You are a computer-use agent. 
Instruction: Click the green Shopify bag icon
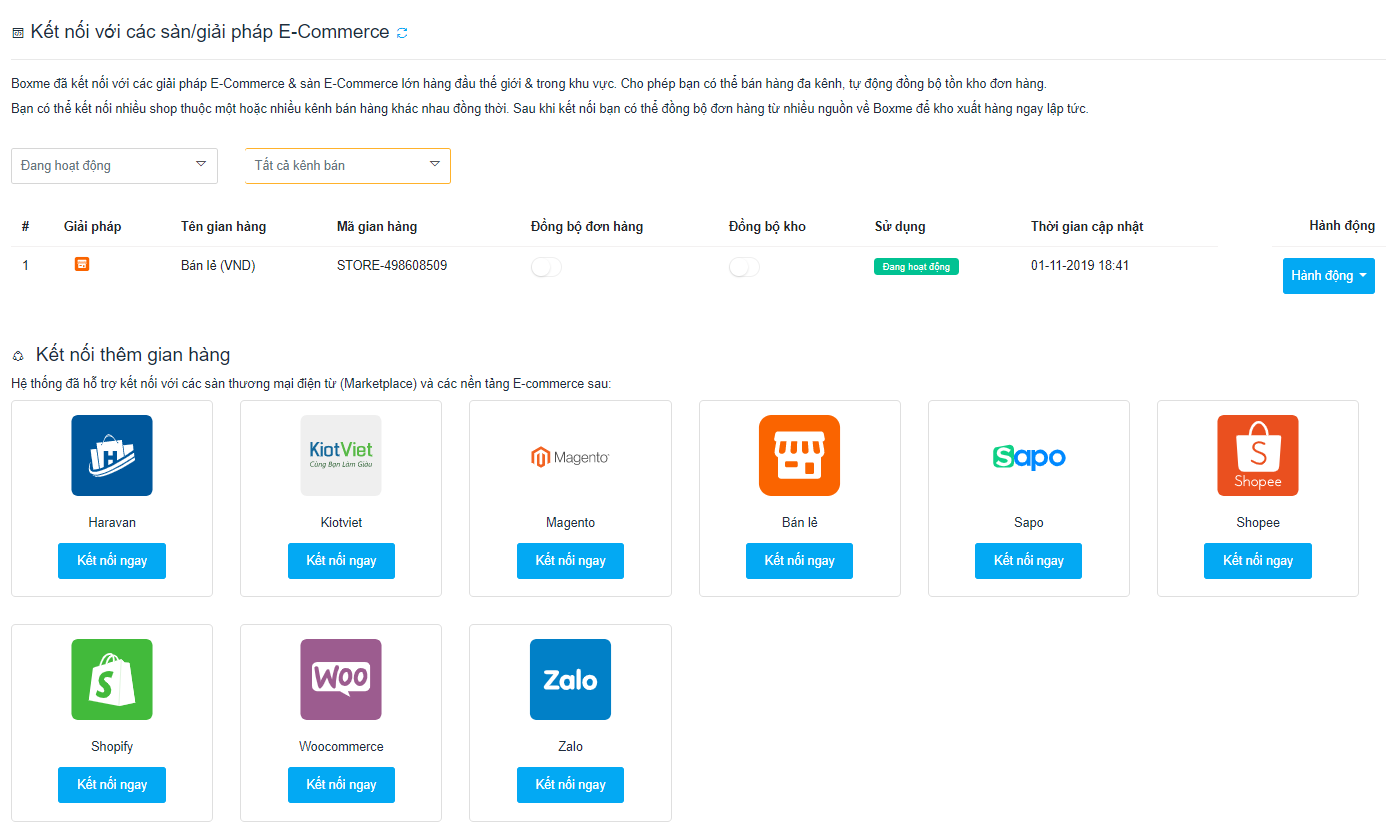[112, 679]
